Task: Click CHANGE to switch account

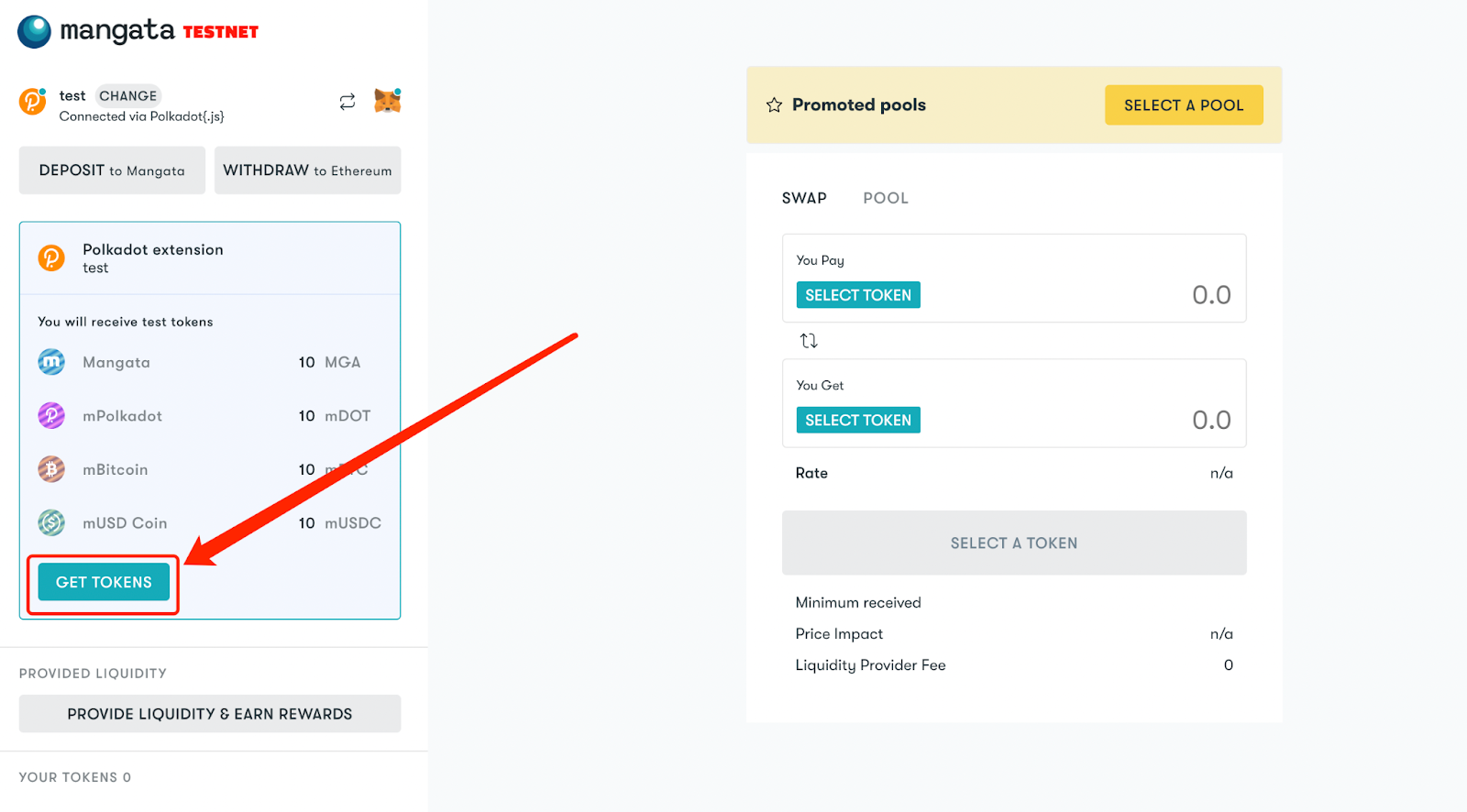Action: tap(127, 95)
